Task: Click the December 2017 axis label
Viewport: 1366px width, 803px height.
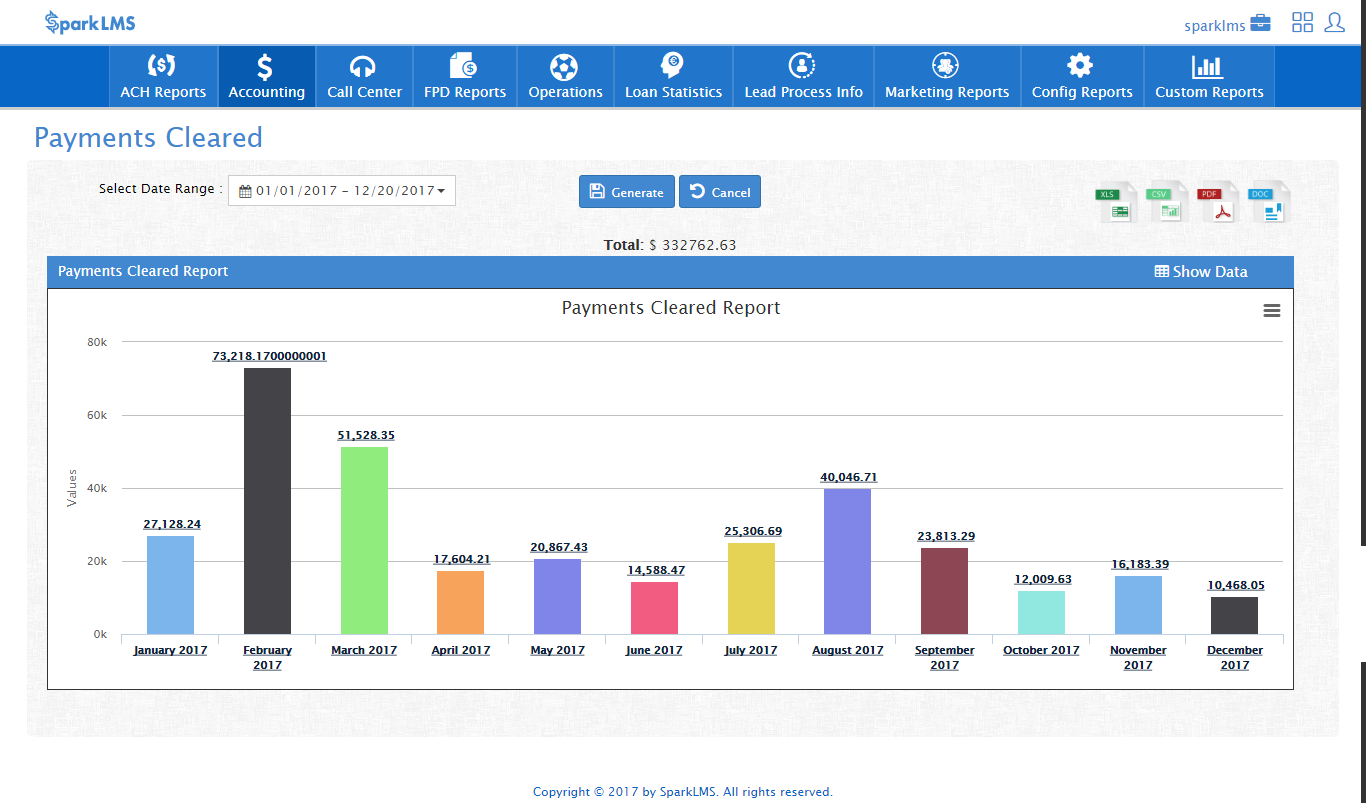Action: pyautogui.click(x=1234, y=658)
